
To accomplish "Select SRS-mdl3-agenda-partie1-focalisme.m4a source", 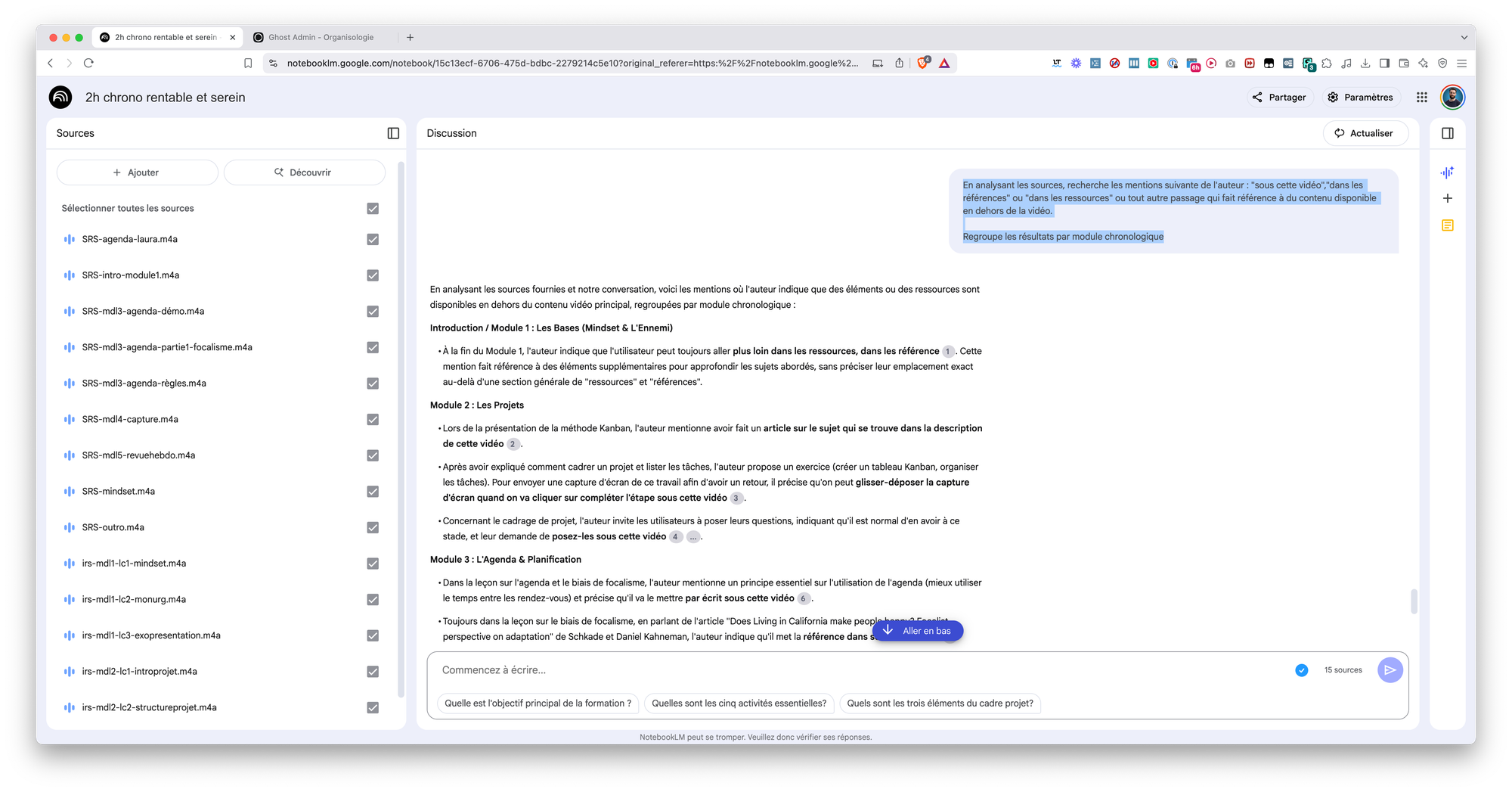I will click(x=167, y=347).
